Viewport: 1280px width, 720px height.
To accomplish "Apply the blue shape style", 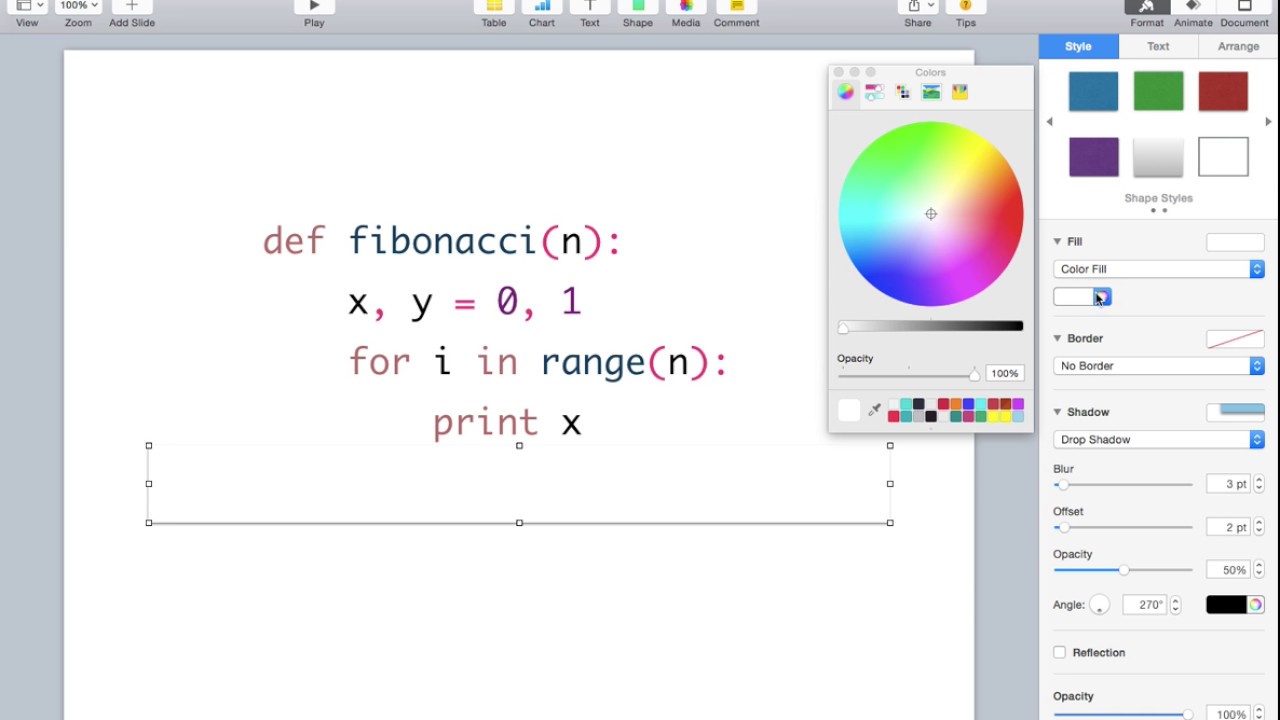I will (1093, 91).
